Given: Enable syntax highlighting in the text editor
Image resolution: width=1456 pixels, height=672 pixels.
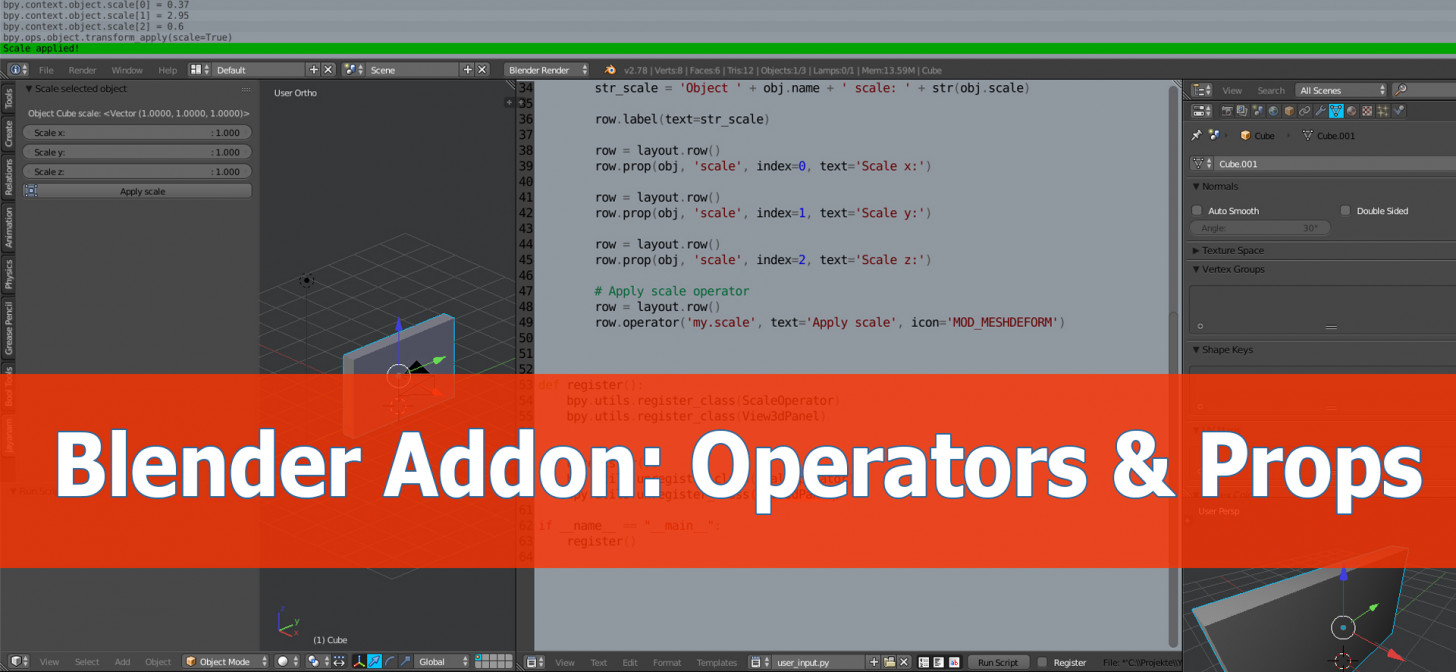Looking at the screenshot, I should tap(955, 661).
